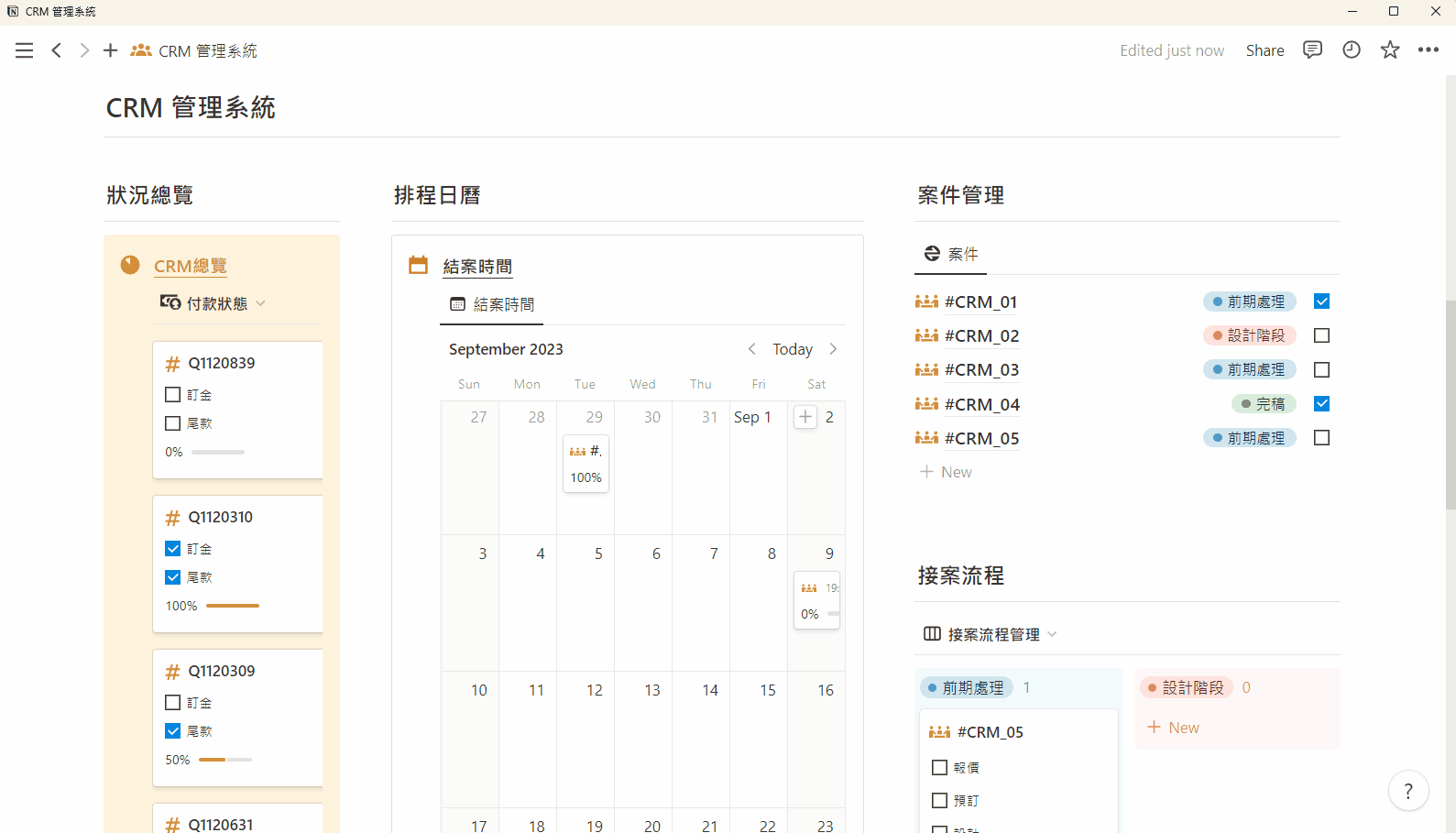Open the 前期處理 board column header

(967, 687)
